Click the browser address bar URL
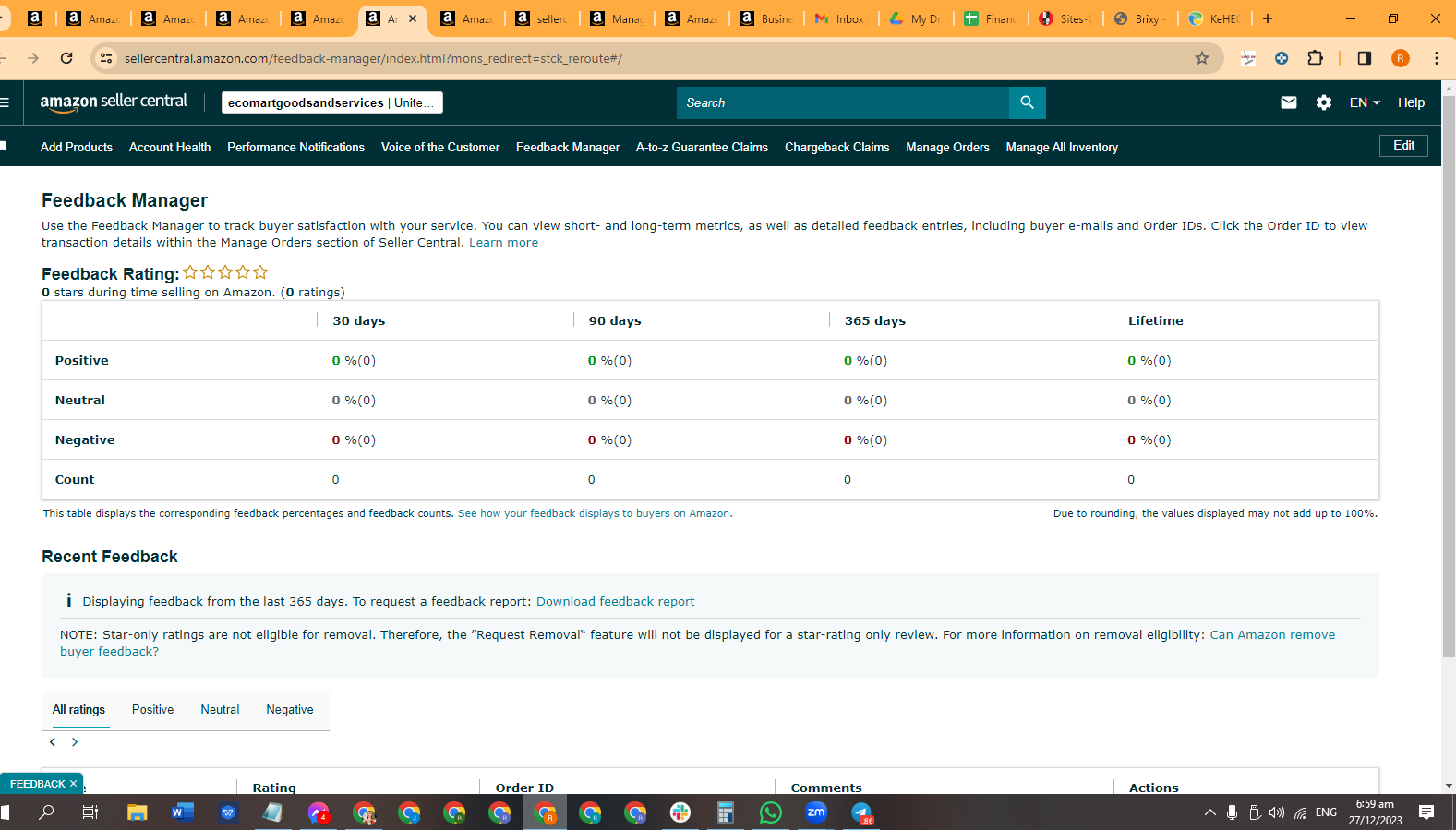Viewport: 1456px width, 830px height. [373, 58]
